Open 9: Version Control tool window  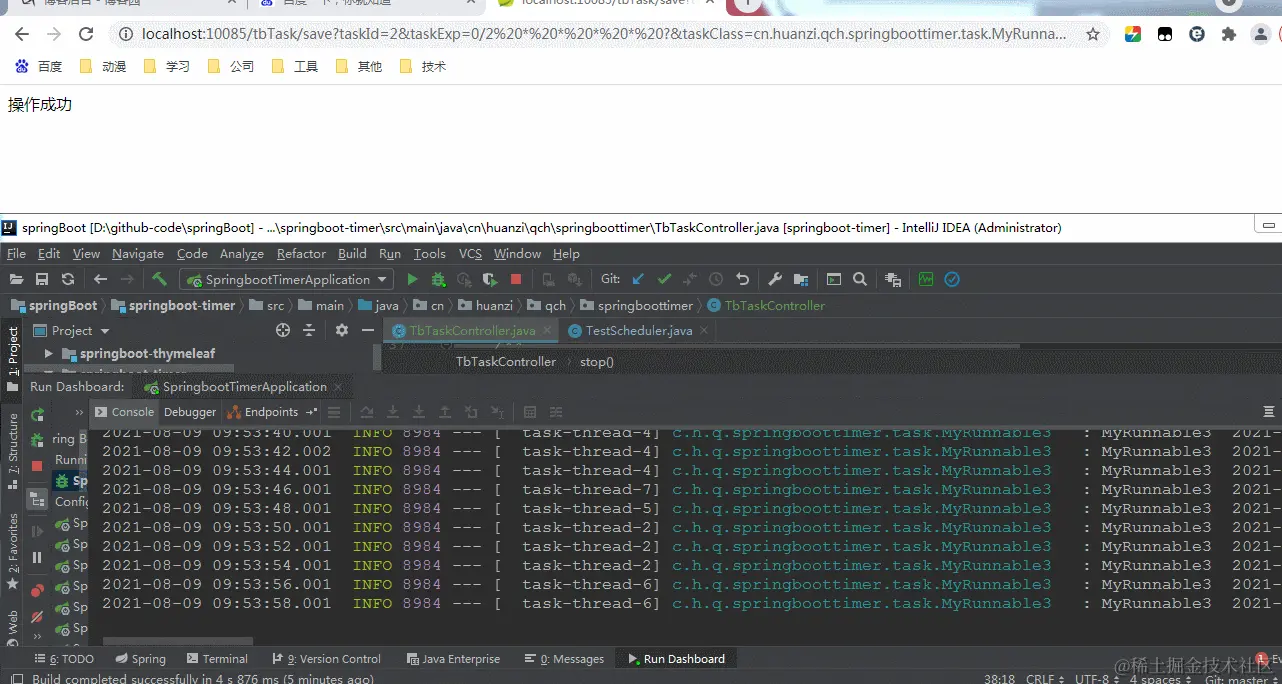coord(326,659)
